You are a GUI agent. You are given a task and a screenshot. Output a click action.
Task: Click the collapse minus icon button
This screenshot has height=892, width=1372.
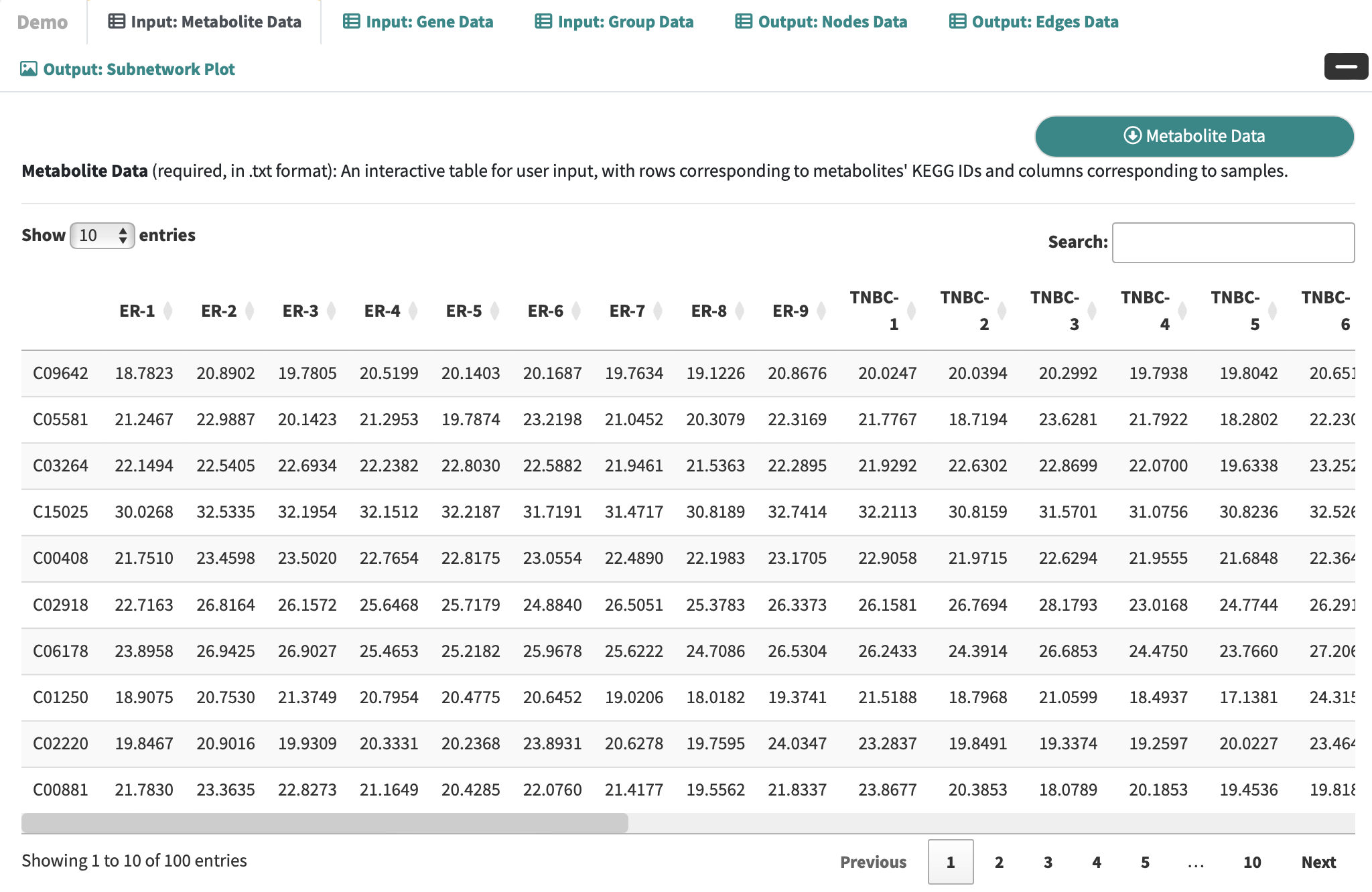coord(1346,66)
